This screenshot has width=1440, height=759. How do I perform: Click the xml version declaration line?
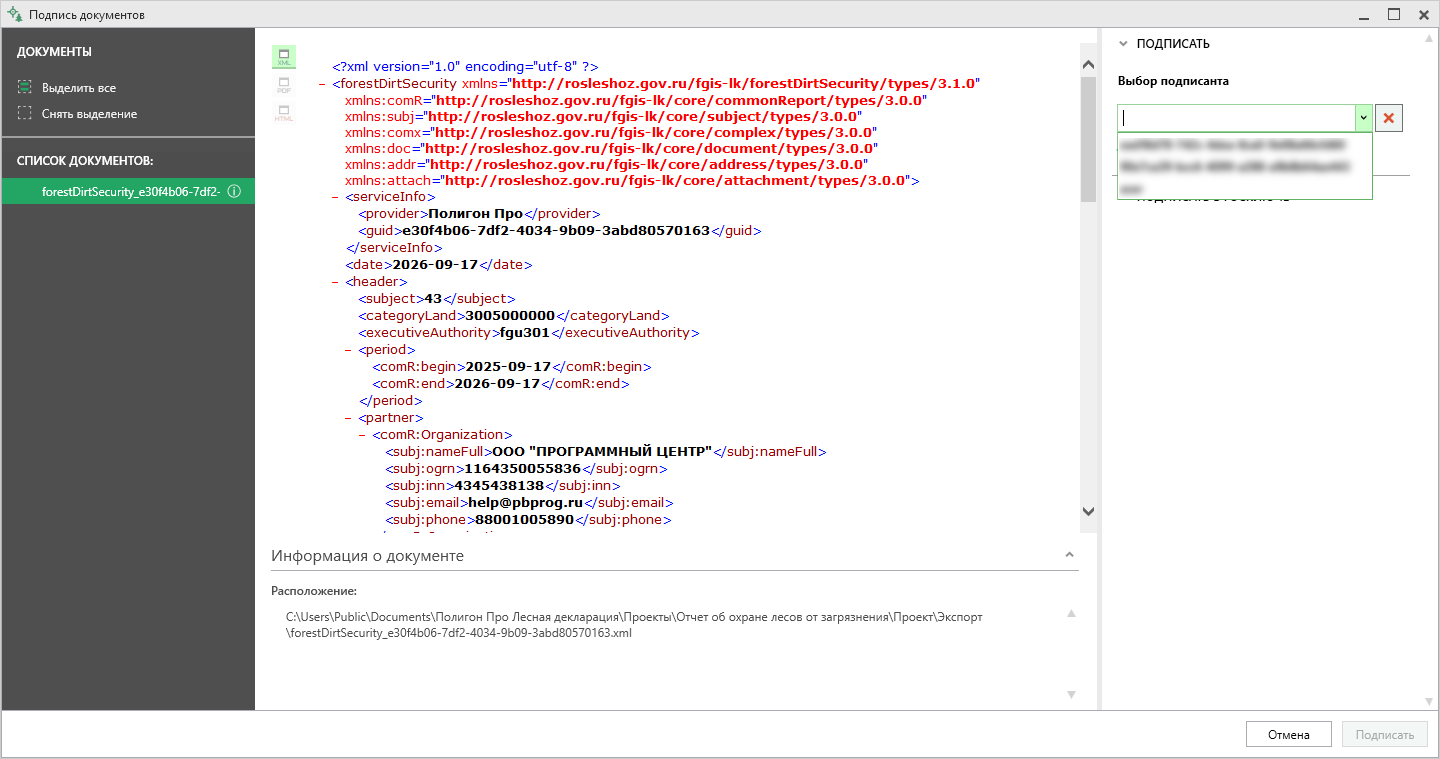[465, 66]
